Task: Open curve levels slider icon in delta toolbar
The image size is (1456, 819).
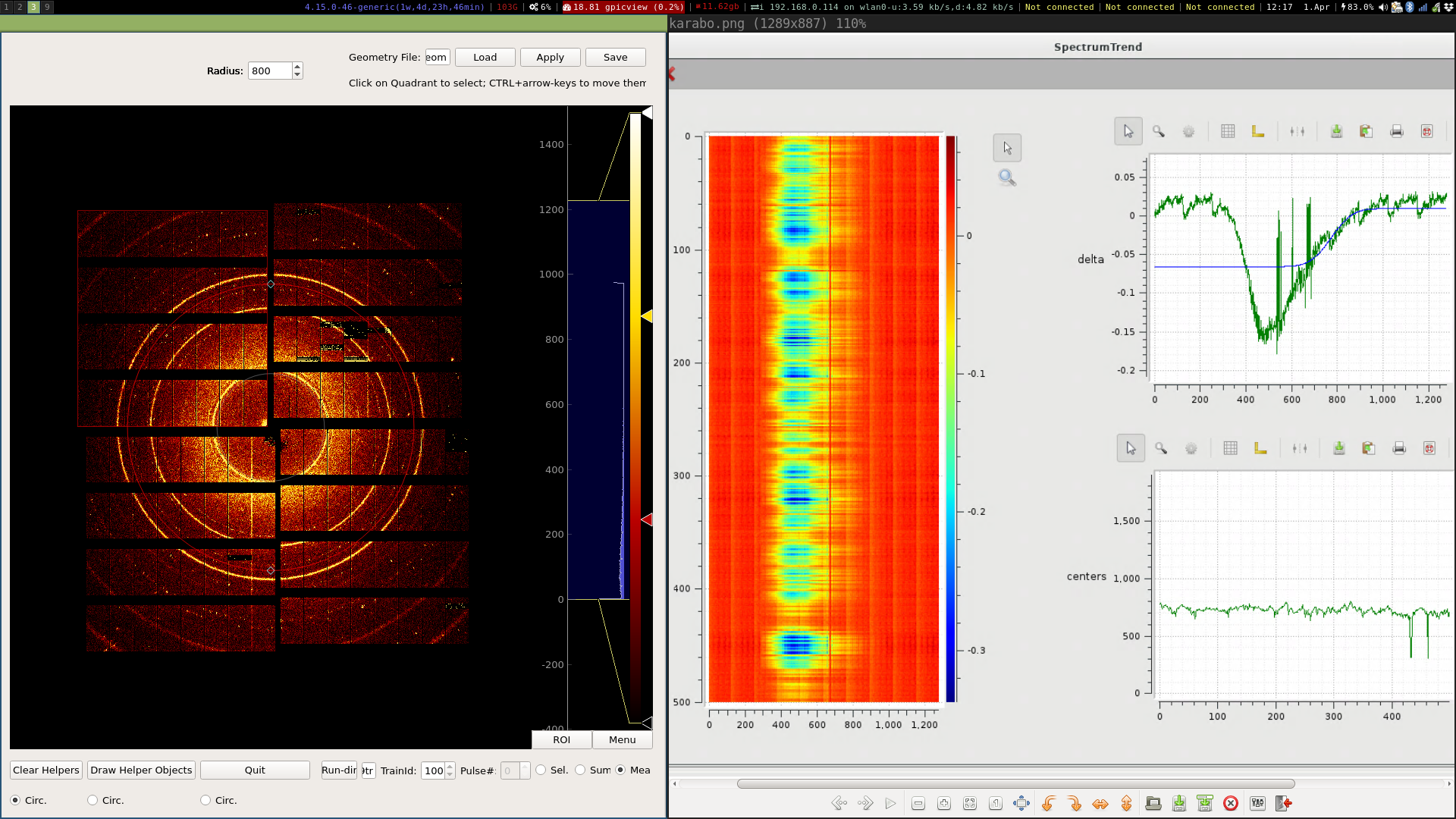Action: 1298,131
